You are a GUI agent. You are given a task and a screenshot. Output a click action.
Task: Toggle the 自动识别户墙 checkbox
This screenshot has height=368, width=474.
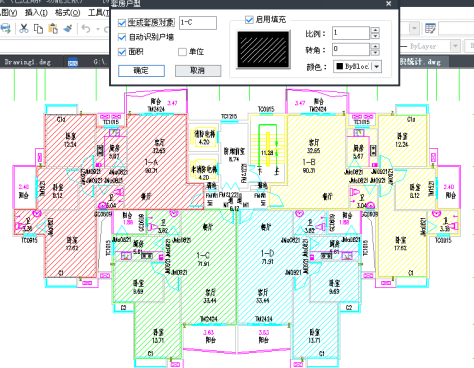coord(122,37)
